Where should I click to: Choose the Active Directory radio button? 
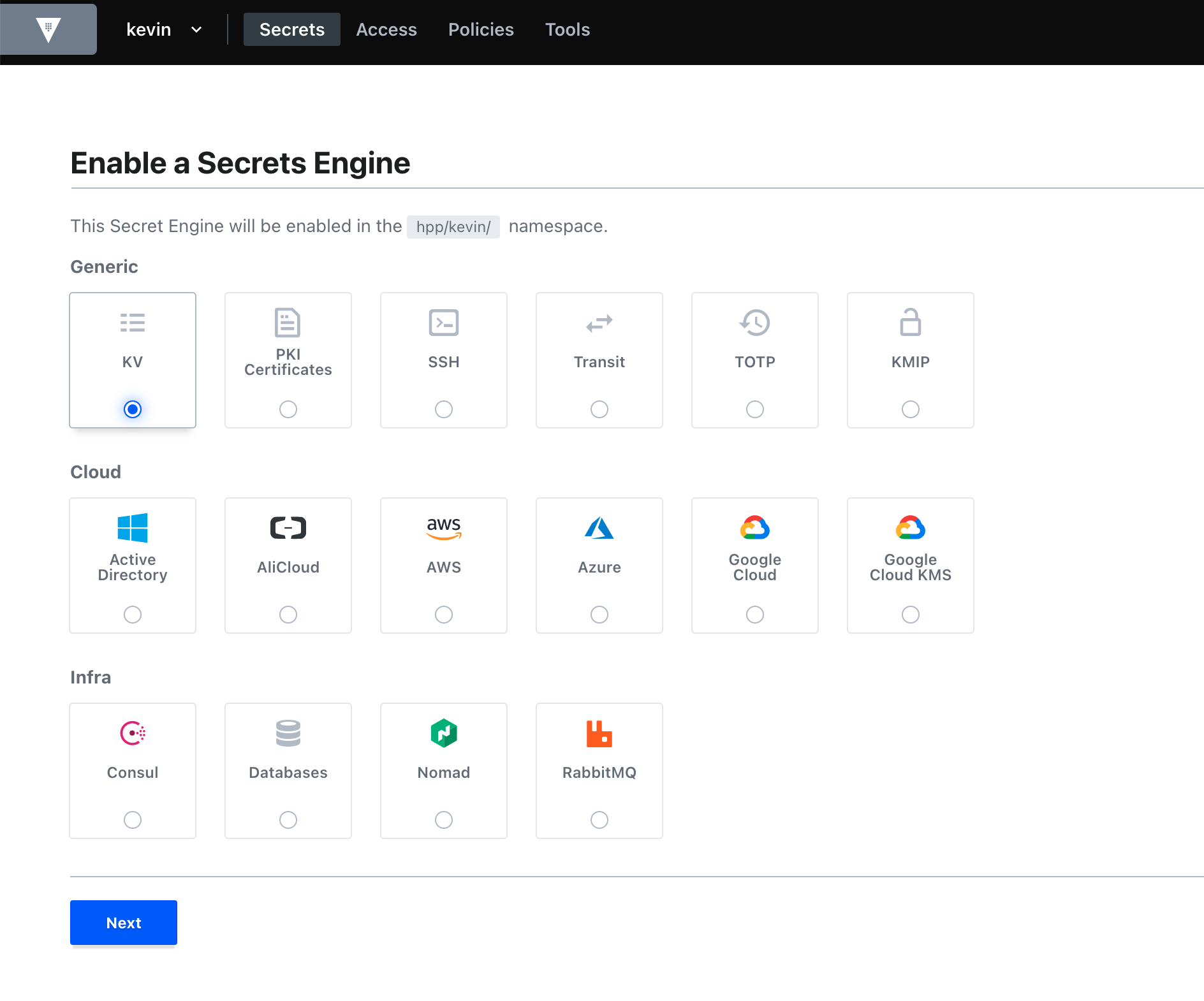pyautogui.click(x=133, y=615)
